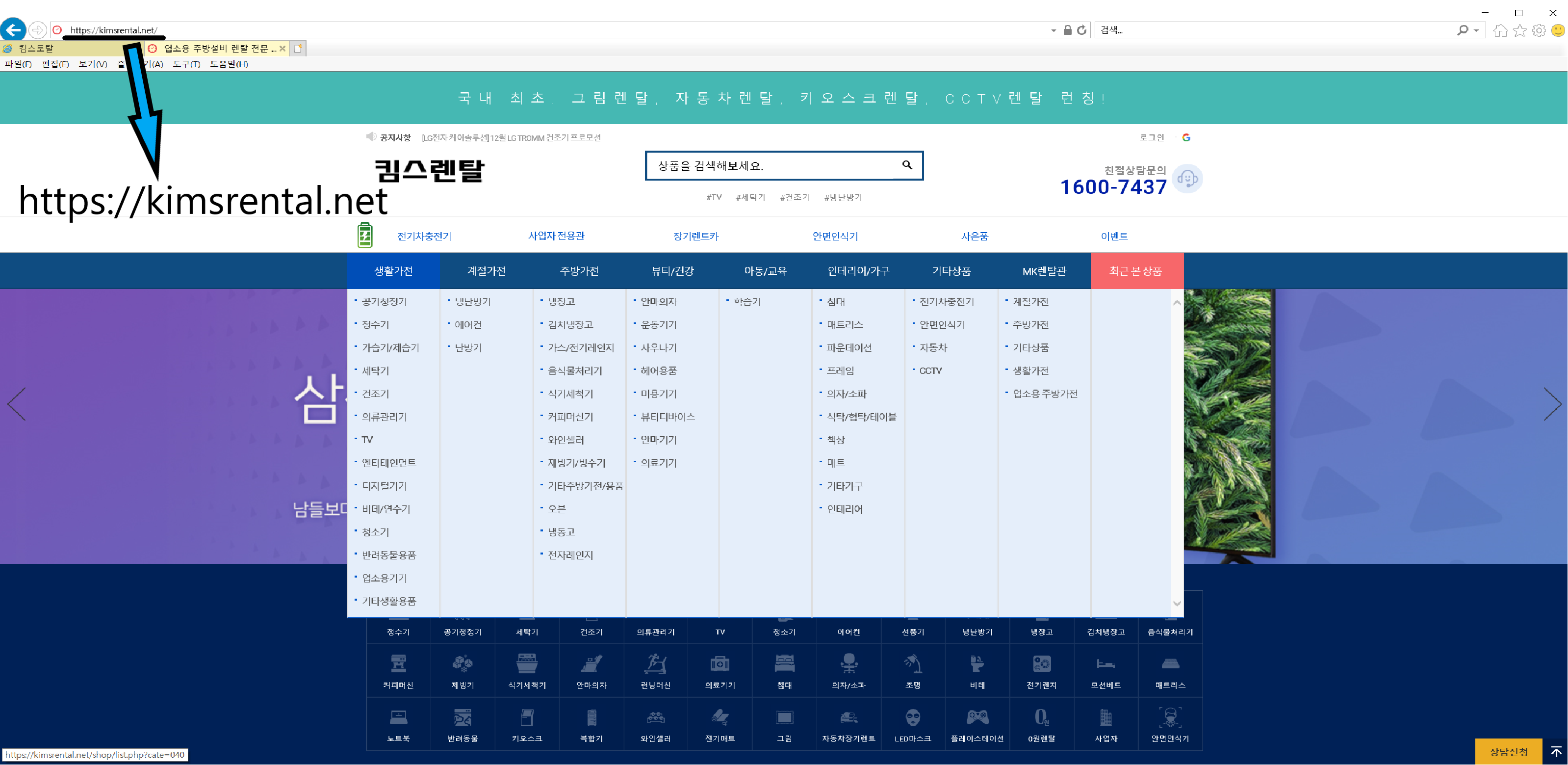This screenshot has height=765, width=1568.
Task: Open a new browser tab
Action: tap(298, 48)
